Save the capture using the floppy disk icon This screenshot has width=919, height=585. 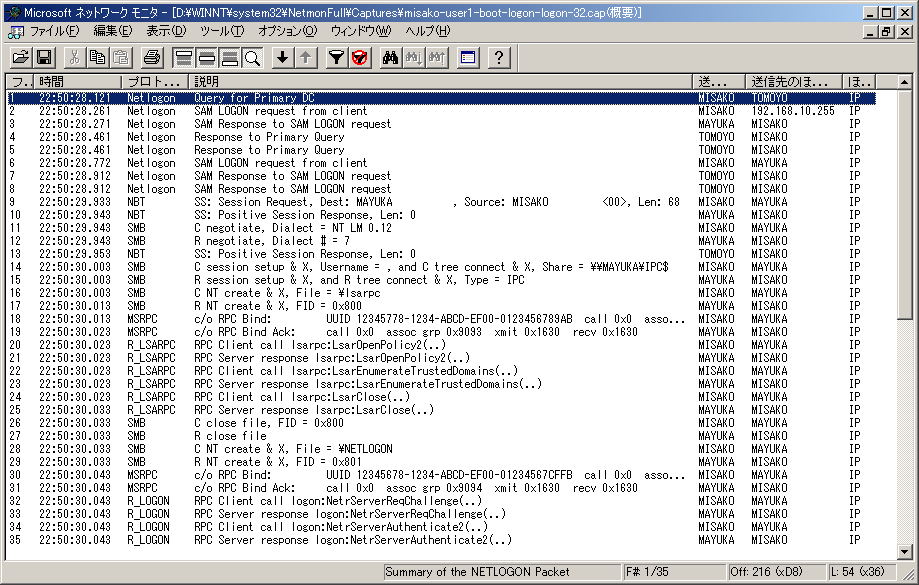pyautogui.click(x=44, y=57)
